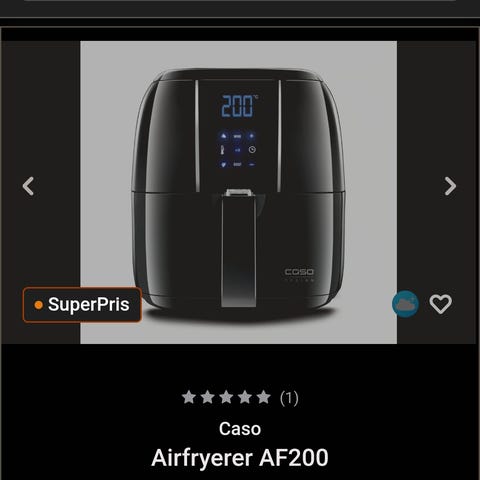Add the air fryer to favorites with the heart
Viewport: 480px width, 480px height.
click(x=441, y=304)
